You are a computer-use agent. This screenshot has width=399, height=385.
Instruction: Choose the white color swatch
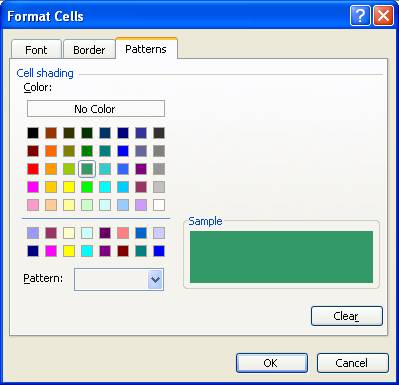[x=159, y=205]
